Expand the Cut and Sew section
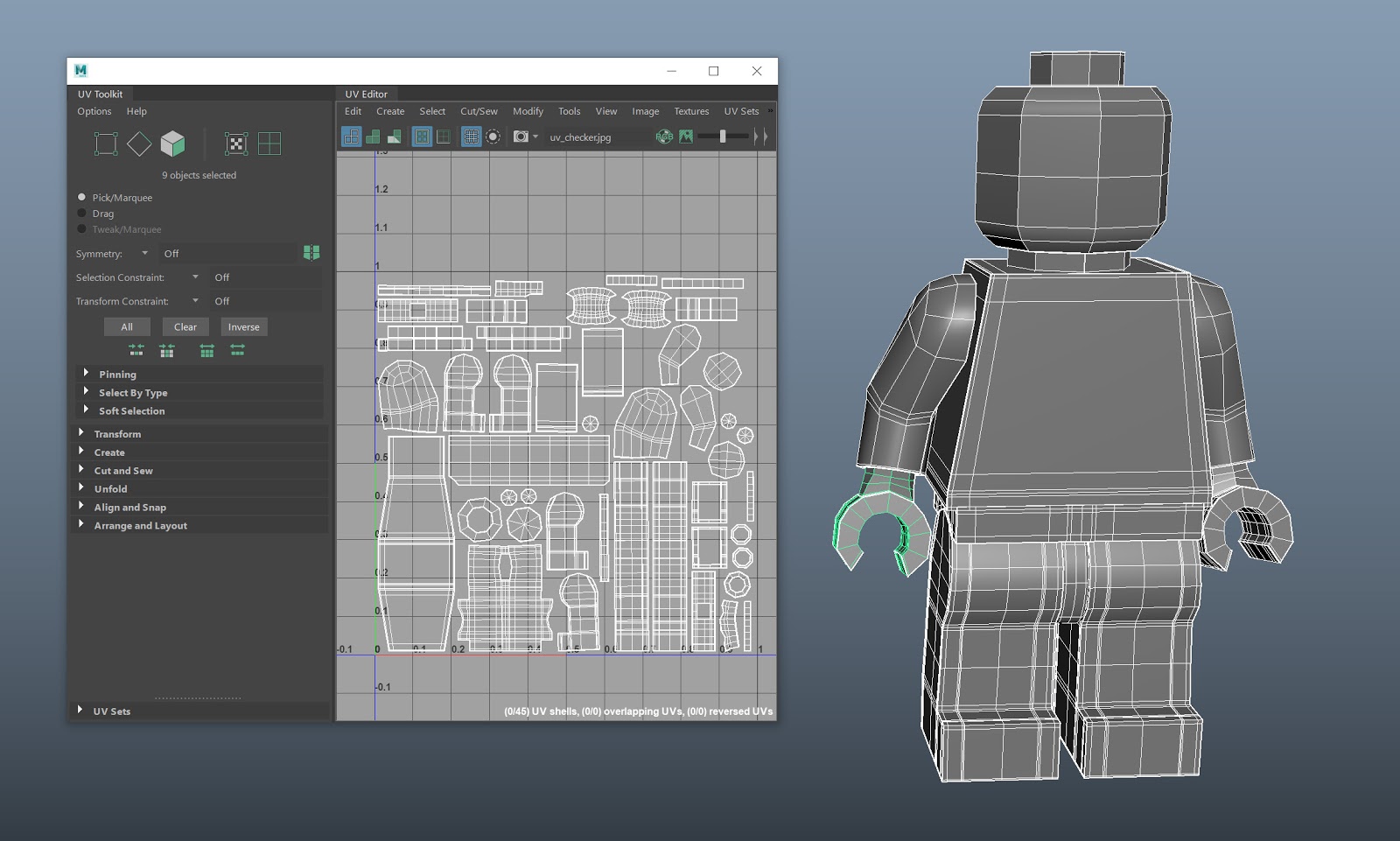The image size is (1400, 841). (x=199, y=470)
